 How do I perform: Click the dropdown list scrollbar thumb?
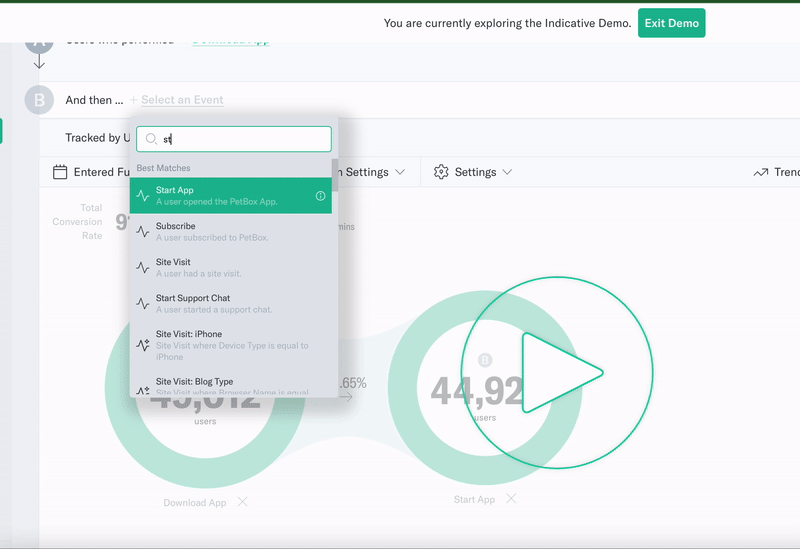coord(335,175)
